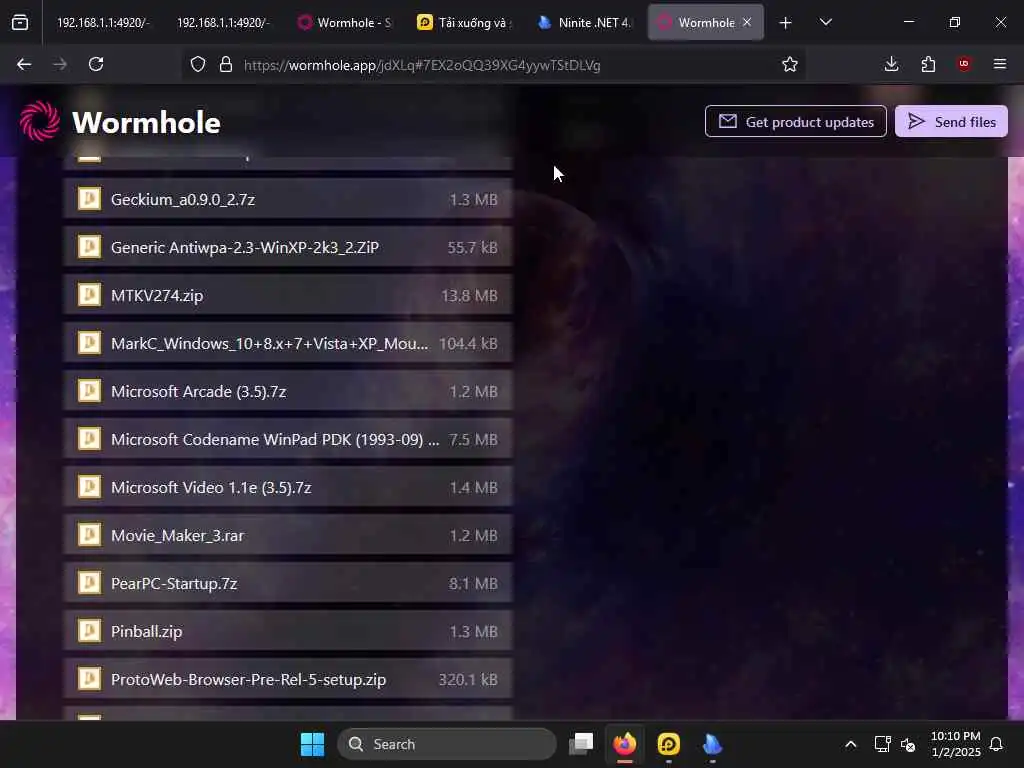Screen dimensions: 1024x768
Task: Click the Get product updates button
Action: tap(795, 121)
